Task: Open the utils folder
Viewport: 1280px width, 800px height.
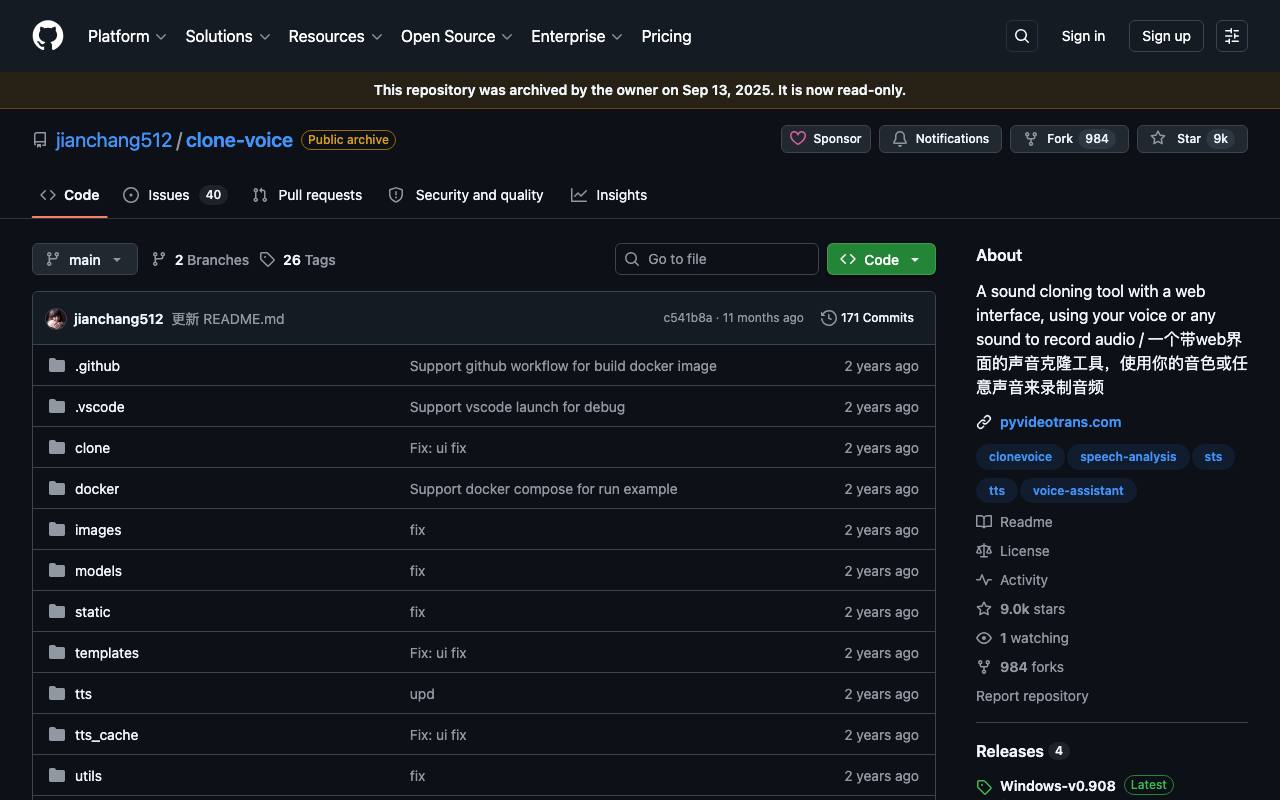Action: (x=88, y=776)
